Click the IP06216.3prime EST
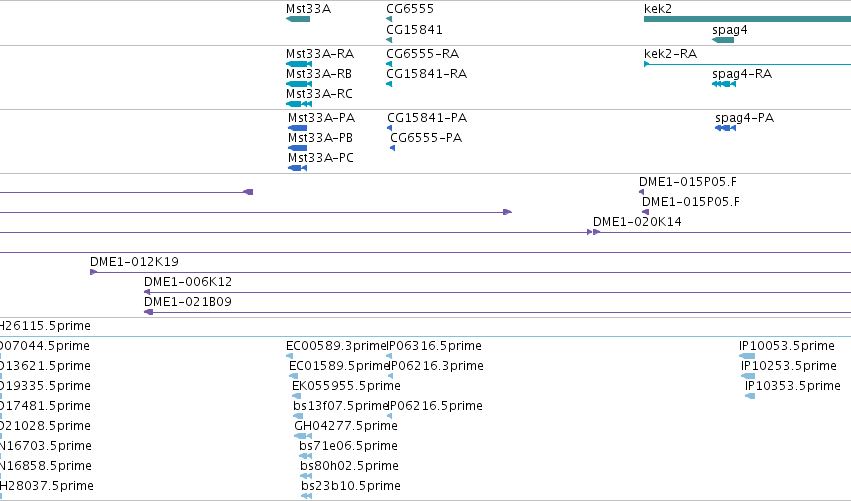Viewport: 851px width, 501px height. 390,376
